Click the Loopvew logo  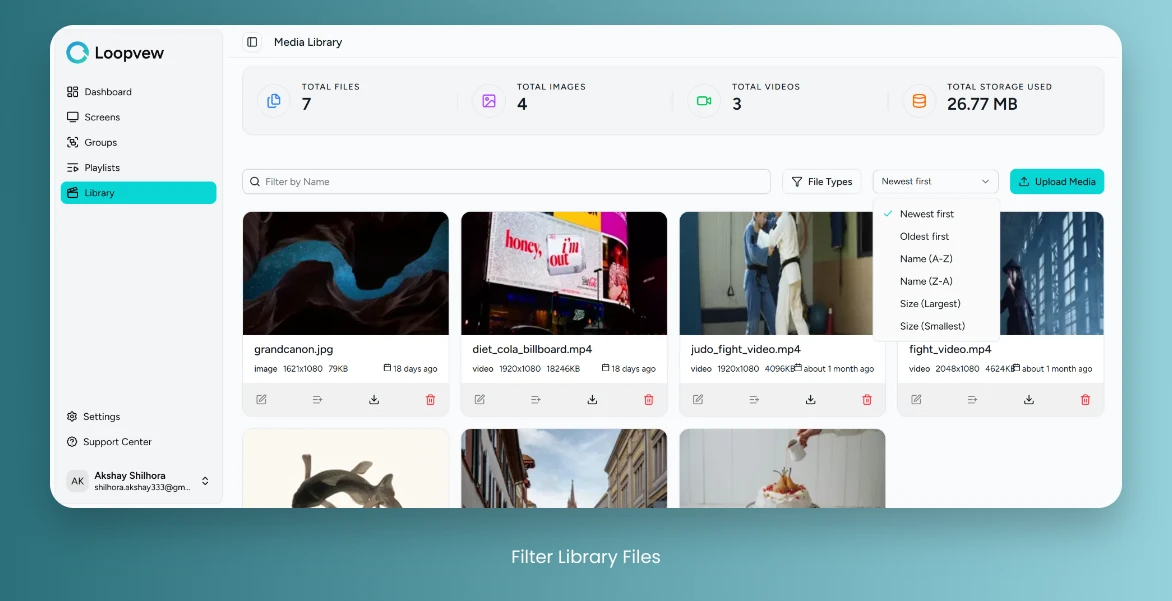pyautogui.click(x=115, y=52)
